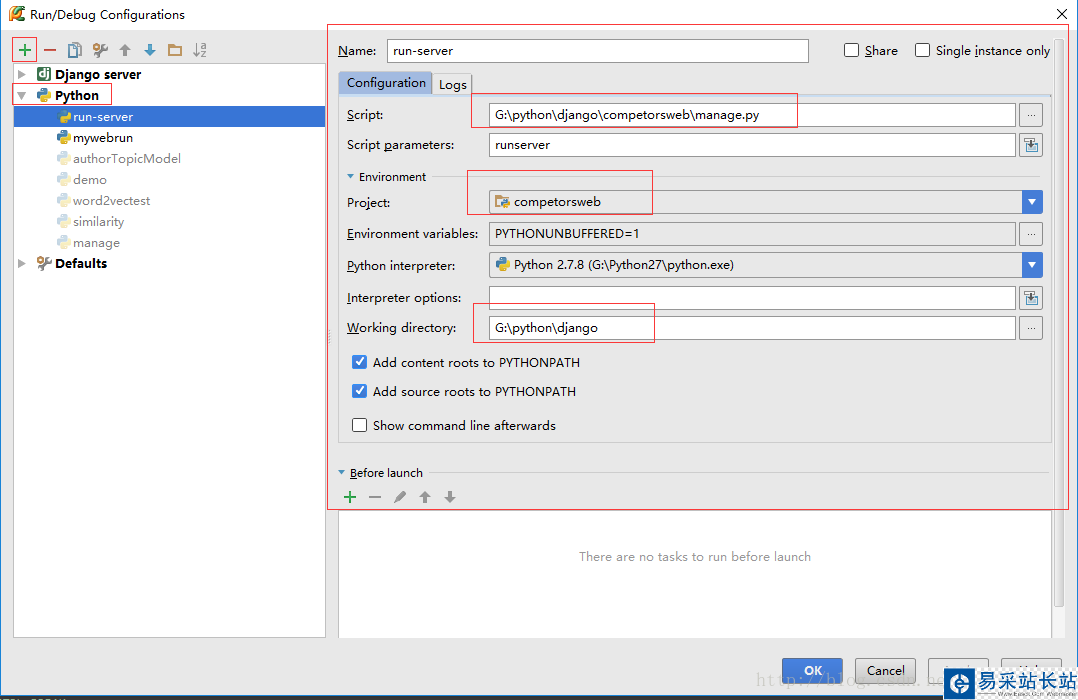Remove selected configuration with red minus icon
The height and width of the screenshot is (700, 1078).
pyautogui.click(x=50, y=50)
